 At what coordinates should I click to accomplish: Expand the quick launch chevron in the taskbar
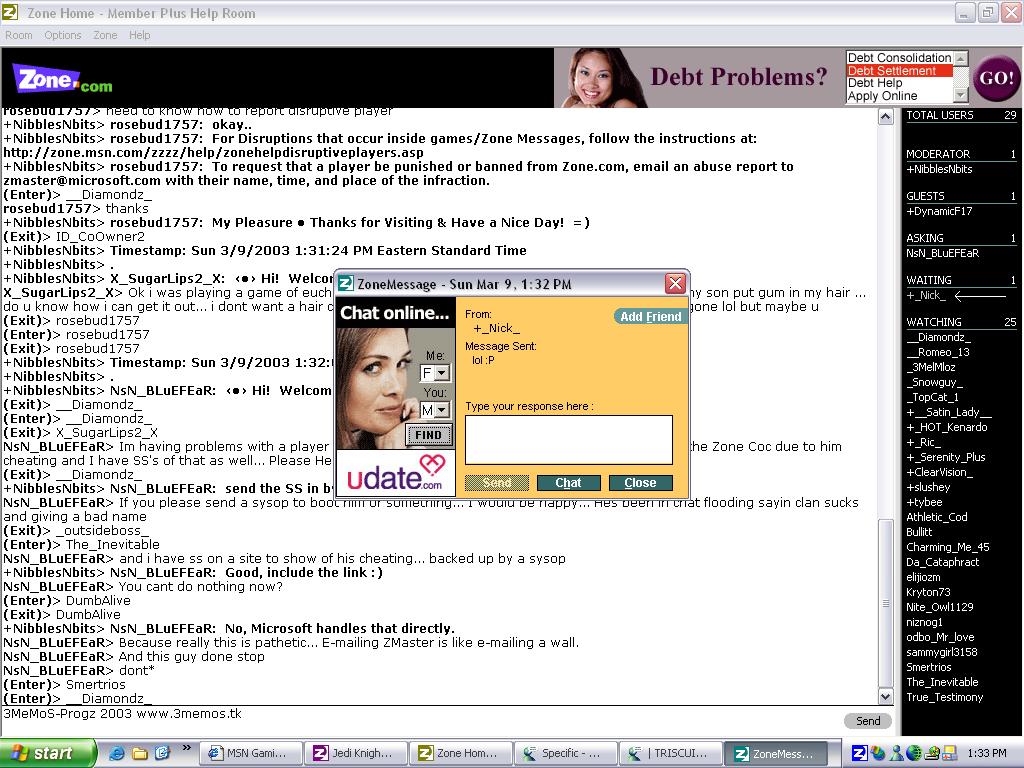click(x=187, y=748)
